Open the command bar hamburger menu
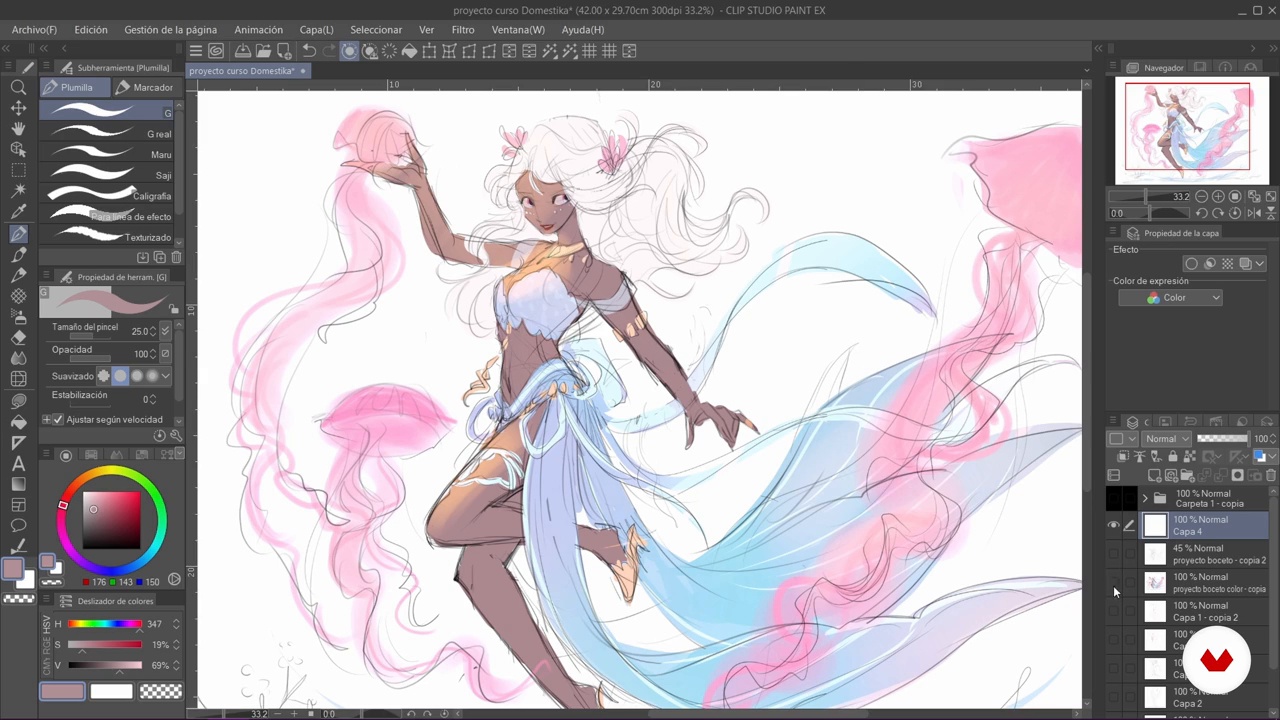 point(196,51)
